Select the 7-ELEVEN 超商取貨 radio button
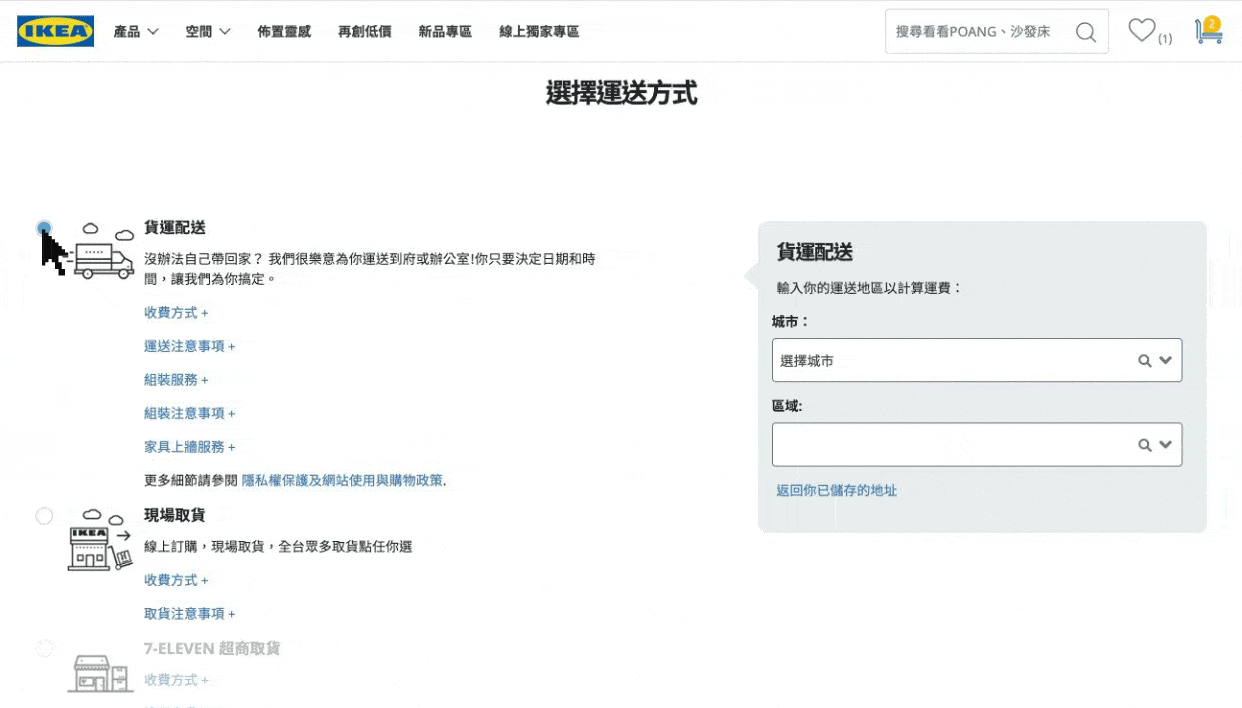Screen dimensions: 1242x708 point(44,649)
